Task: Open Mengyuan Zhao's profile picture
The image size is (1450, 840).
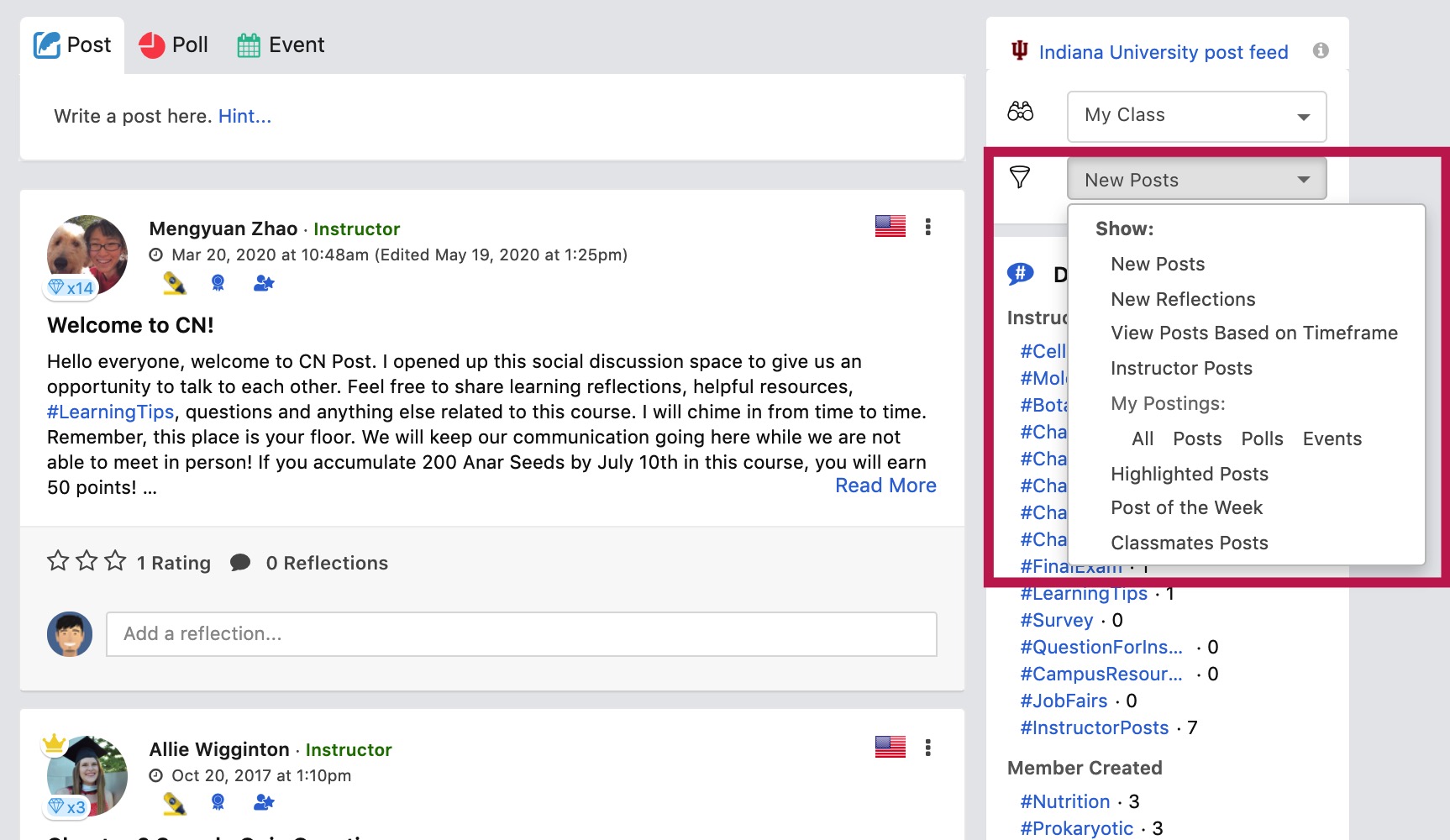Action: 87,255
